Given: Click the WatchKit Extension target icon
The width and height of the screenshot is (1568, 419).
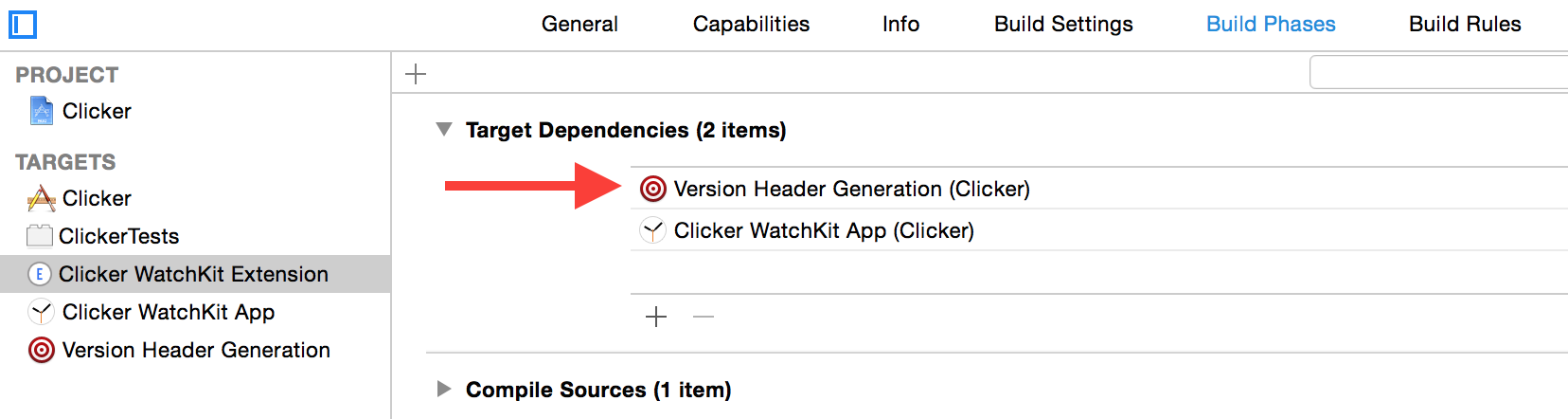Looking at the screenshot, I should click(x=39, y=274).
